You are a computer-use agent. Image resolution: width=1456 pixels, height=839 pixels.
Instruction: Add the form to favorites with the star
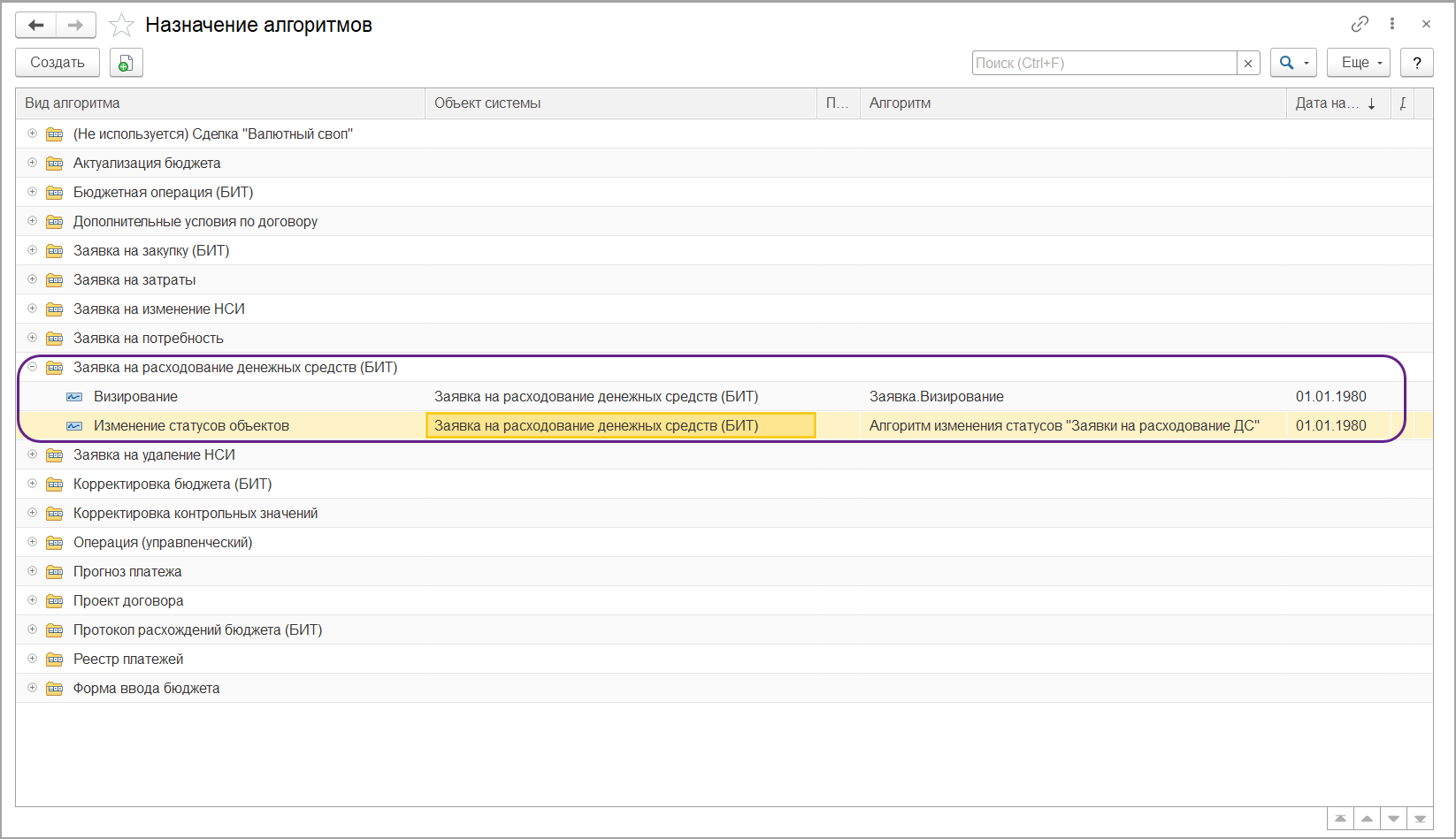[x=121, y=25]
